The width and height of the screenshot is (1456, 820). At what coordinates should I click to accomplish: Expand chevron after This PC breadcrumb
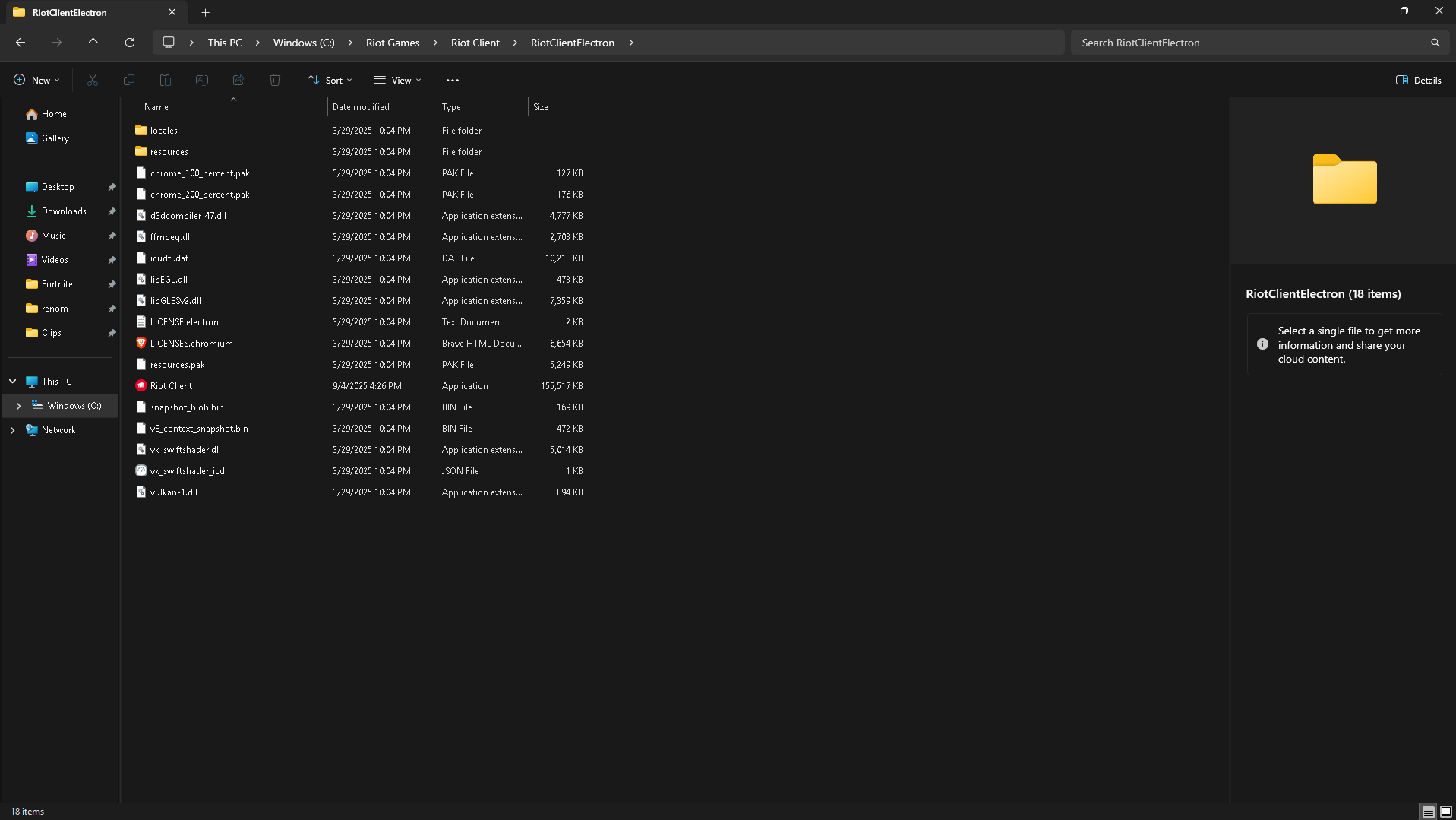coord(257,43)
